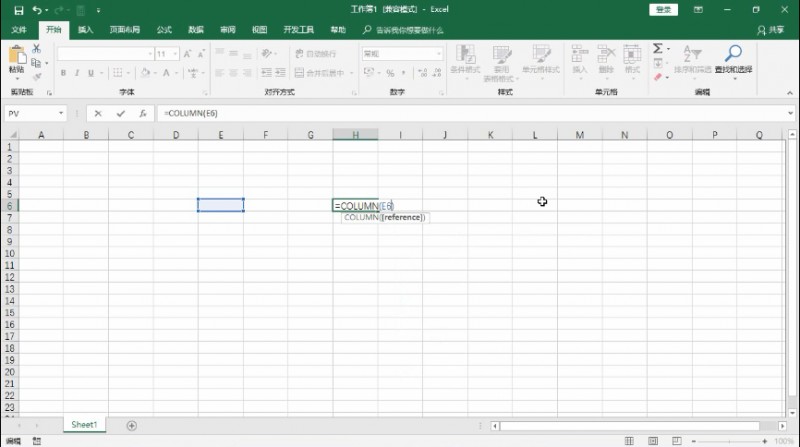Viewport: 800px width, 447px height.
Task: Decrease font size with smaller A icon
Action: pyautogui.click(x=201, y=54)
